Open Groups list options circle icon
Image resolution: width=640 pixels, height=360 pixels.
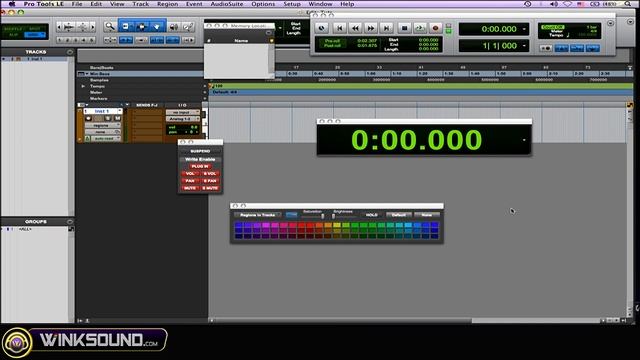70,222
